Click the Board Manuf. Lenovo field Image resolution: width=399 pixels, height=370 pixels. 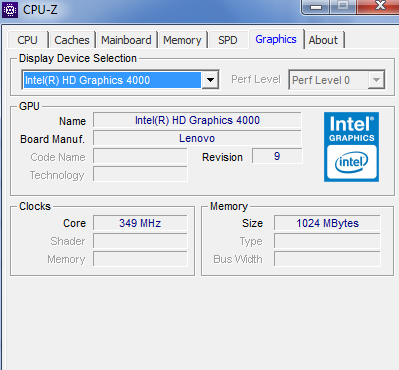coord(197,138)
